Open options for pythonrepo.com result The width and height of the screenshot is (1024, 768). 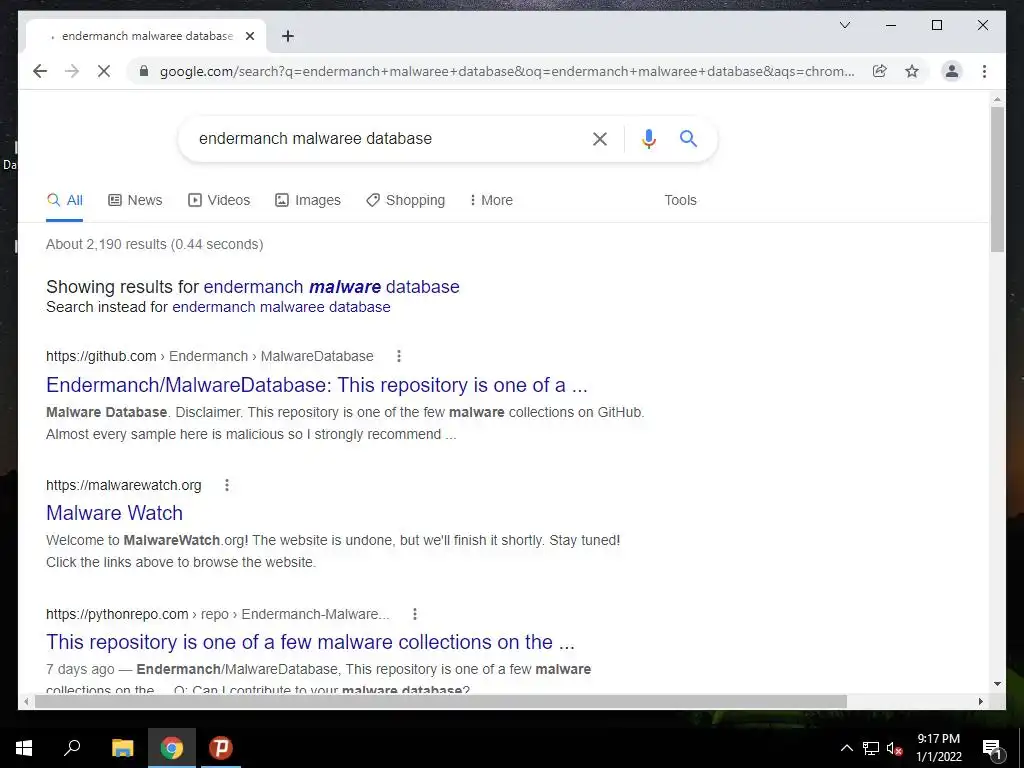tap(415, 614)
